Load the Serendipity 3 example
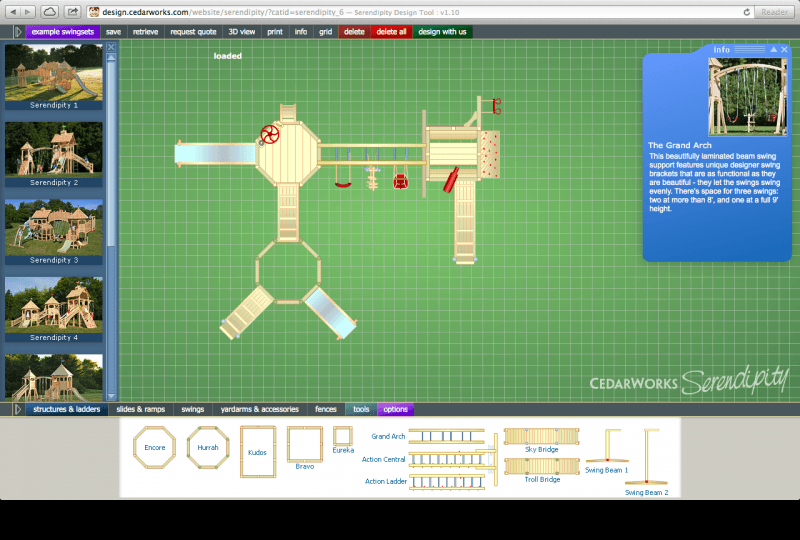The width and height of the screenshot is (800, 540). (x=54, y=232)
